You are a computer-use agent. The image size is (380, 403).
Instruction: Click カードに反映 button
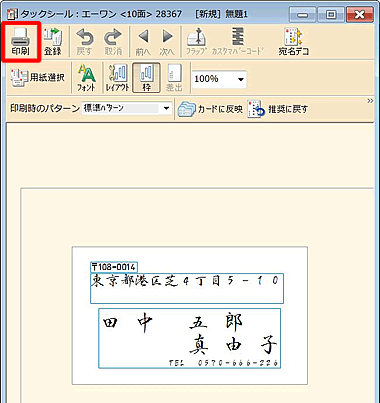coord(210,109)
